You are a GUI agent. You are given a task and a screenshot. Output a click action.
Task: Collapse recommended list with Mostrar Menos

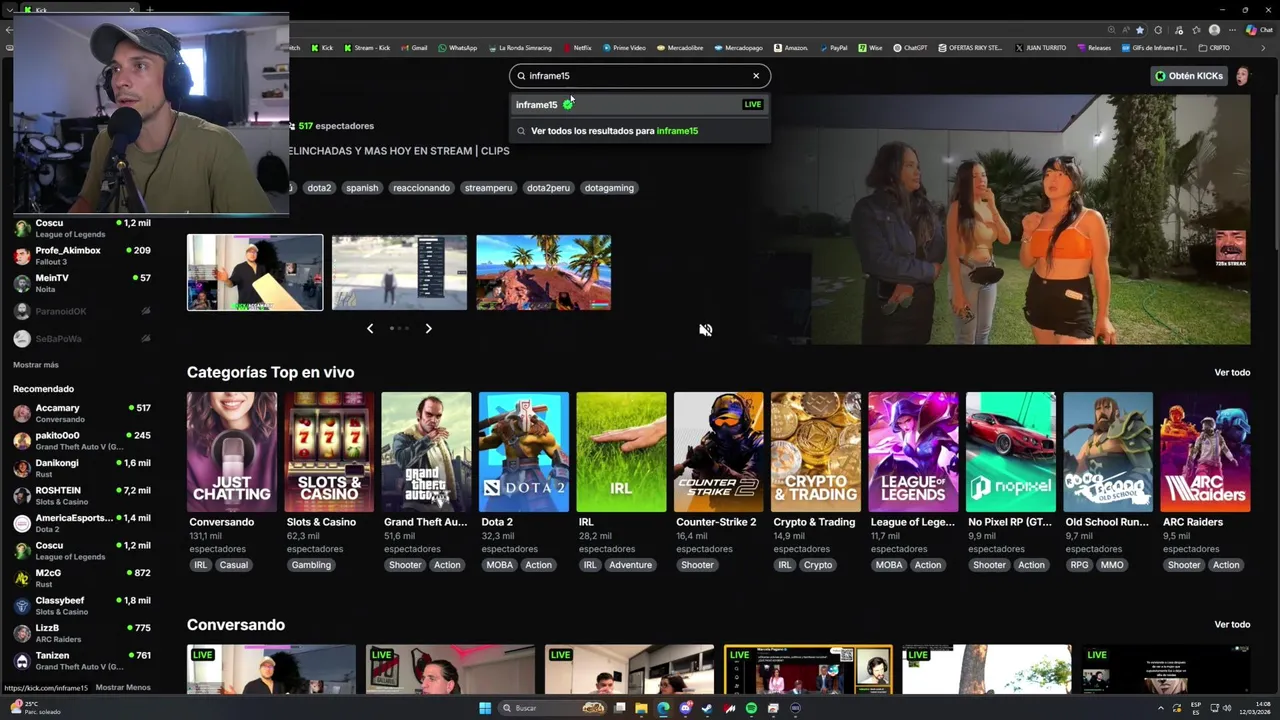[123, 688]
